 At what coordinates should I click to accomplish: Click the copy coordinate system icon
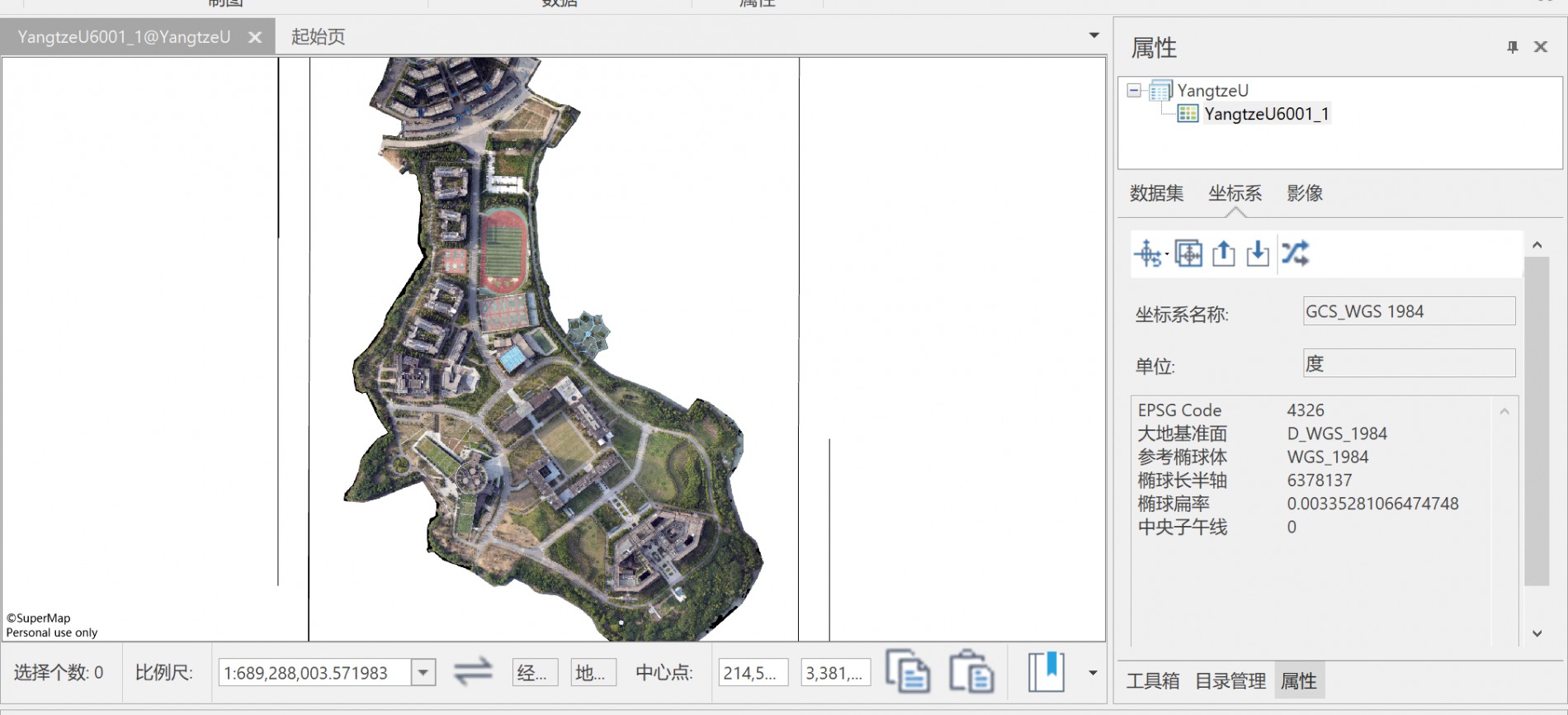click(1188, 253)
